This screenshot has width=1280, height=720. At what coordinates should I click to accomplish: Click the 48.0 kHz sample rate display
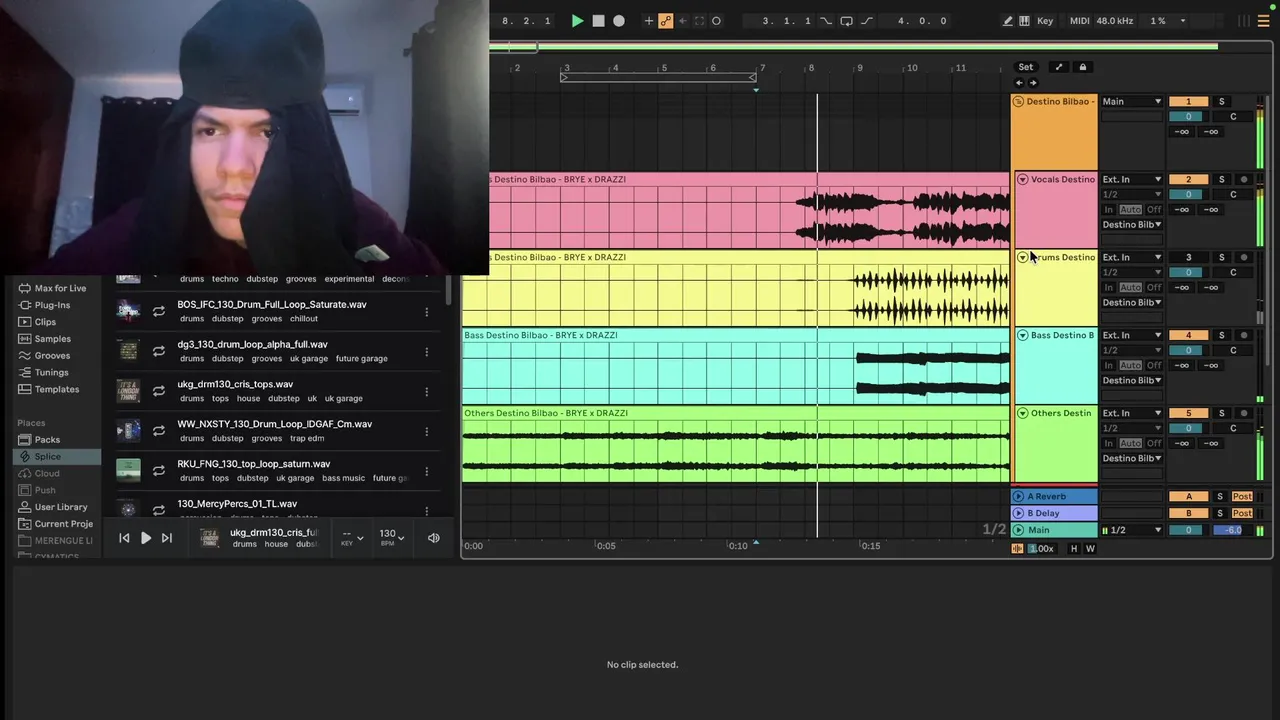1116,21
